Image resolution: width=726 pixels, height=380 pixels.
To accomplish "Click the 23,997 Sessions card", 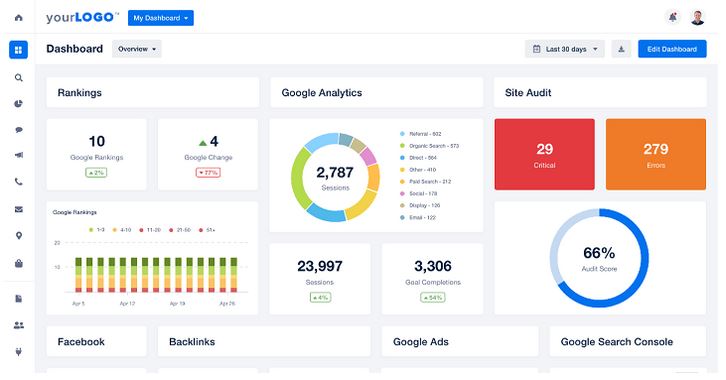I will click(320, 279).
